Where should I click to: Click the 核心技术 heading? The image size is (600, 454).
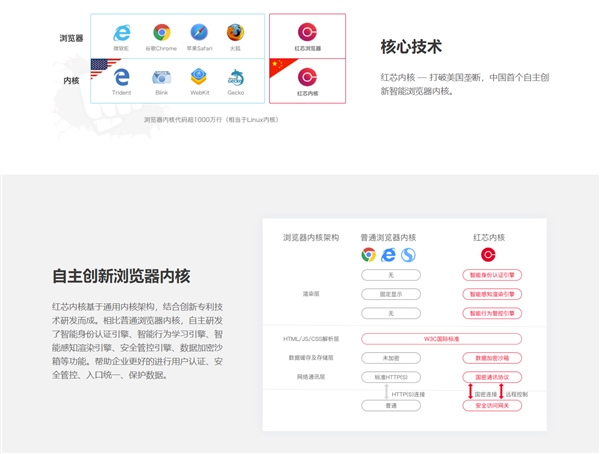click(x=411, y=47)
